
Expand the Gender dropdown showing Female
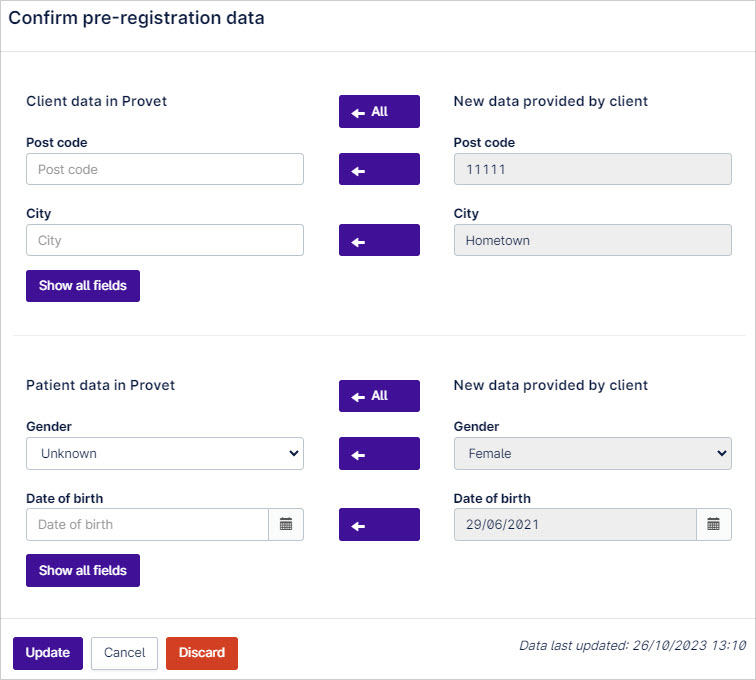[593, 453]
